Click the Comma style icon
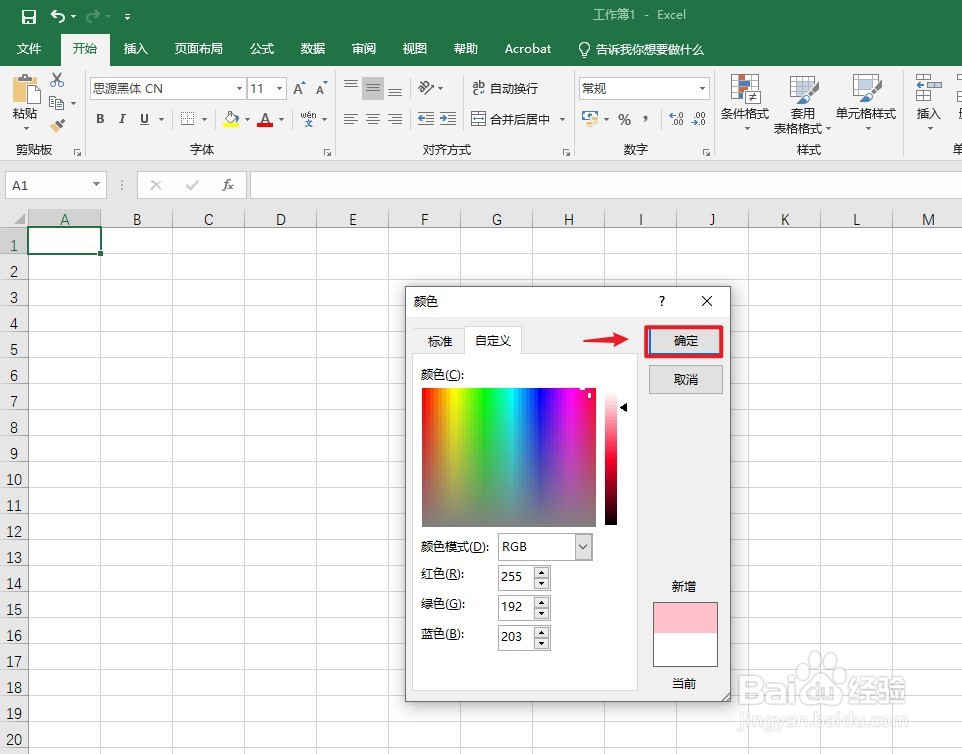Viewport: 962px width, 754px height. point(645,119)
